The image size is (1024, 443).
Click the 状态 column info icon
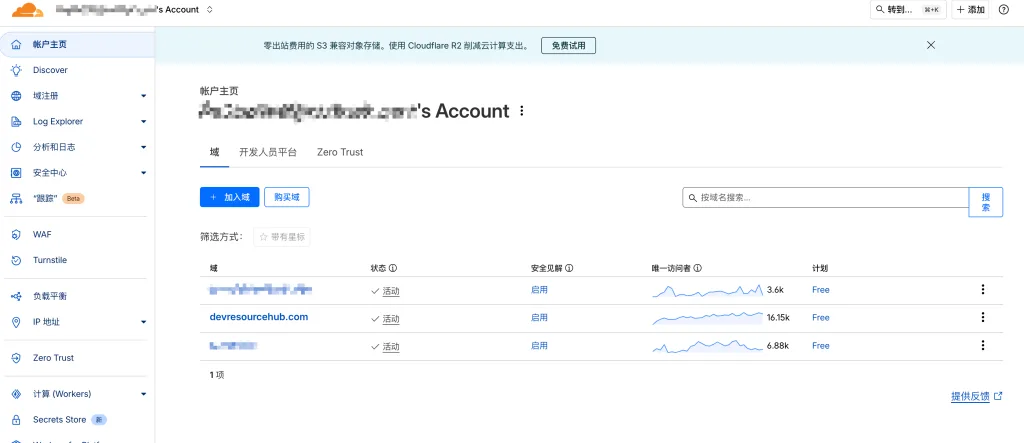[394, 269]
